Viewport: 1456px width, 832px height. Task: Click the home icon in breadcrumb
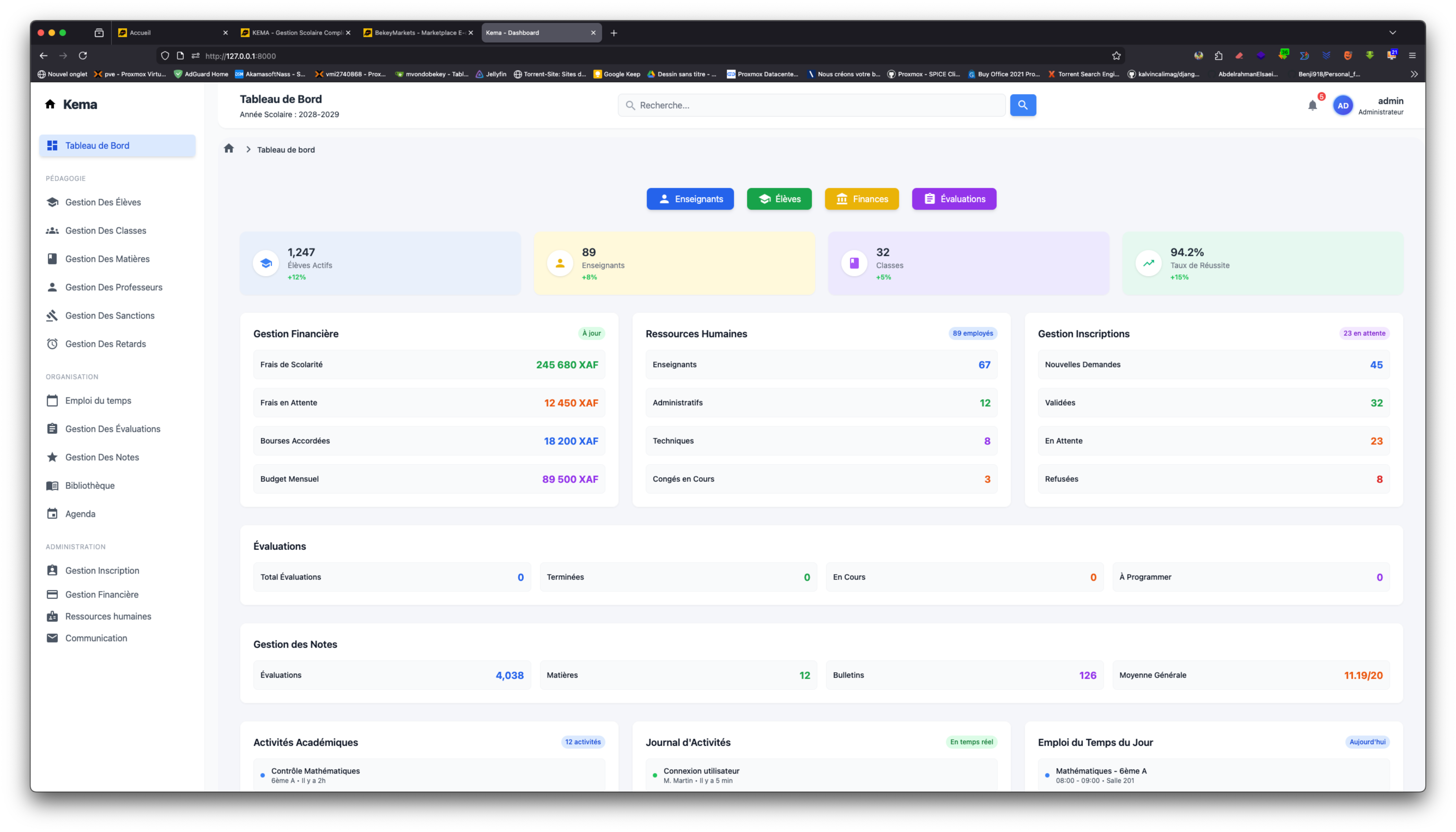point(229,149)
